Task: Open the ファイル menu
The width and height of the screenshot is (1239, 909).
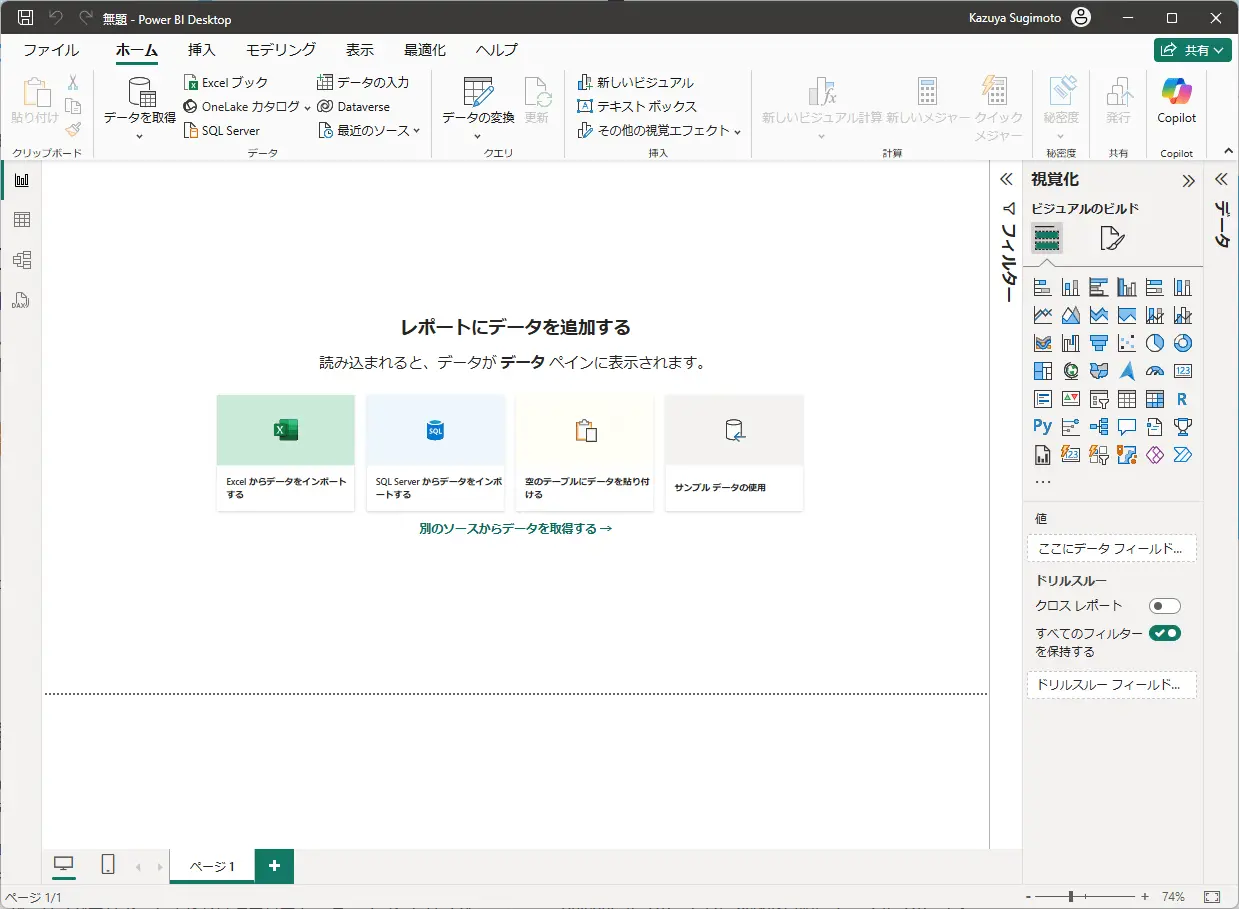Action: [51, 50]
